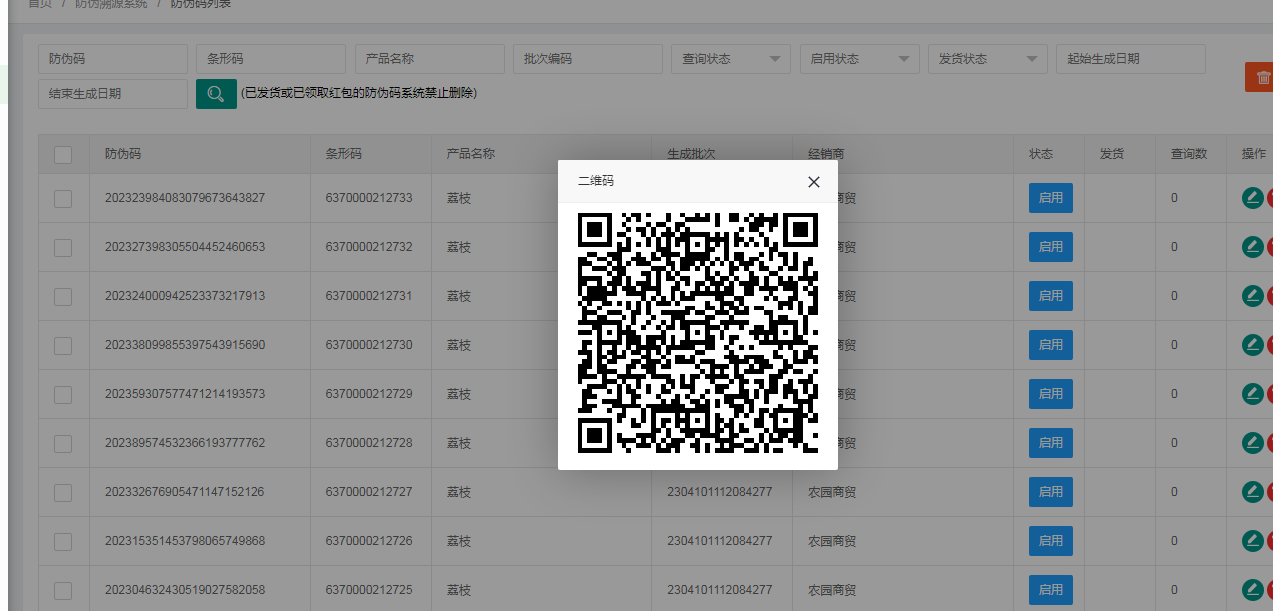Click edit pencil icon for barcode 6370000212733
Screen dimensions: 1273x611
coord(1251,198)
